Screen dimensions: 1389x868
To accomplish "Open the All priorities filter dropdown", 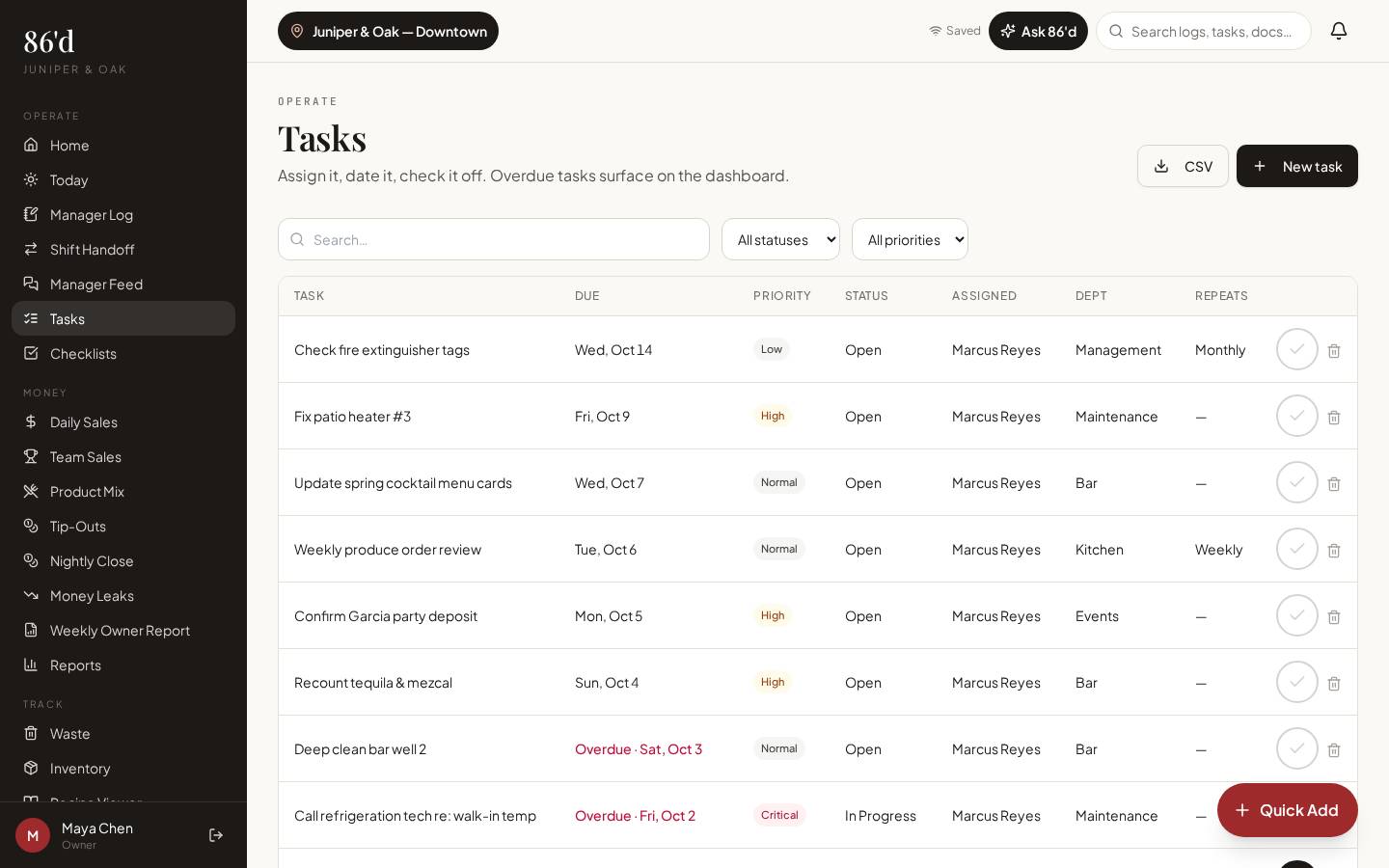I will (x=910, y=239).
